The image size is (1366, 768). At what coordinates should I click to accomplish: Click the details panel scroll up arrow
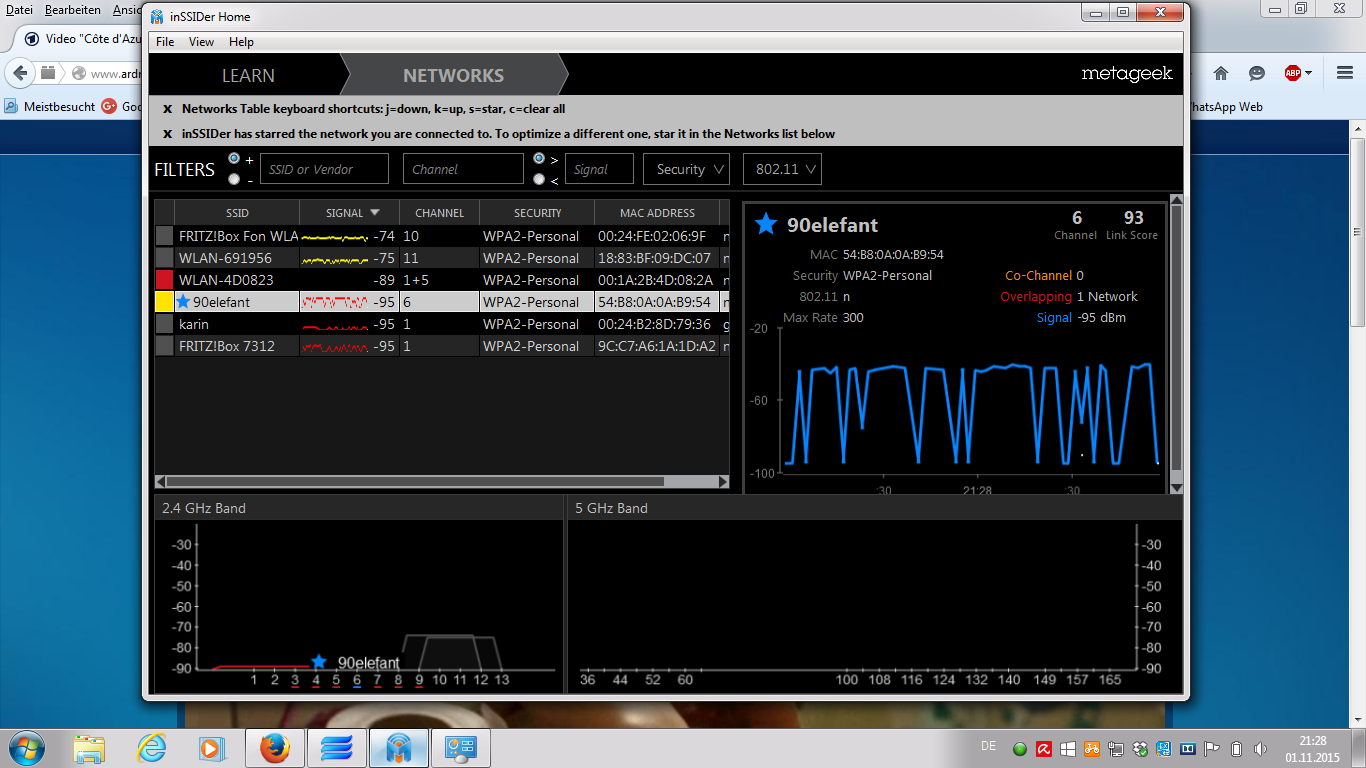[x=1176, y=199]
